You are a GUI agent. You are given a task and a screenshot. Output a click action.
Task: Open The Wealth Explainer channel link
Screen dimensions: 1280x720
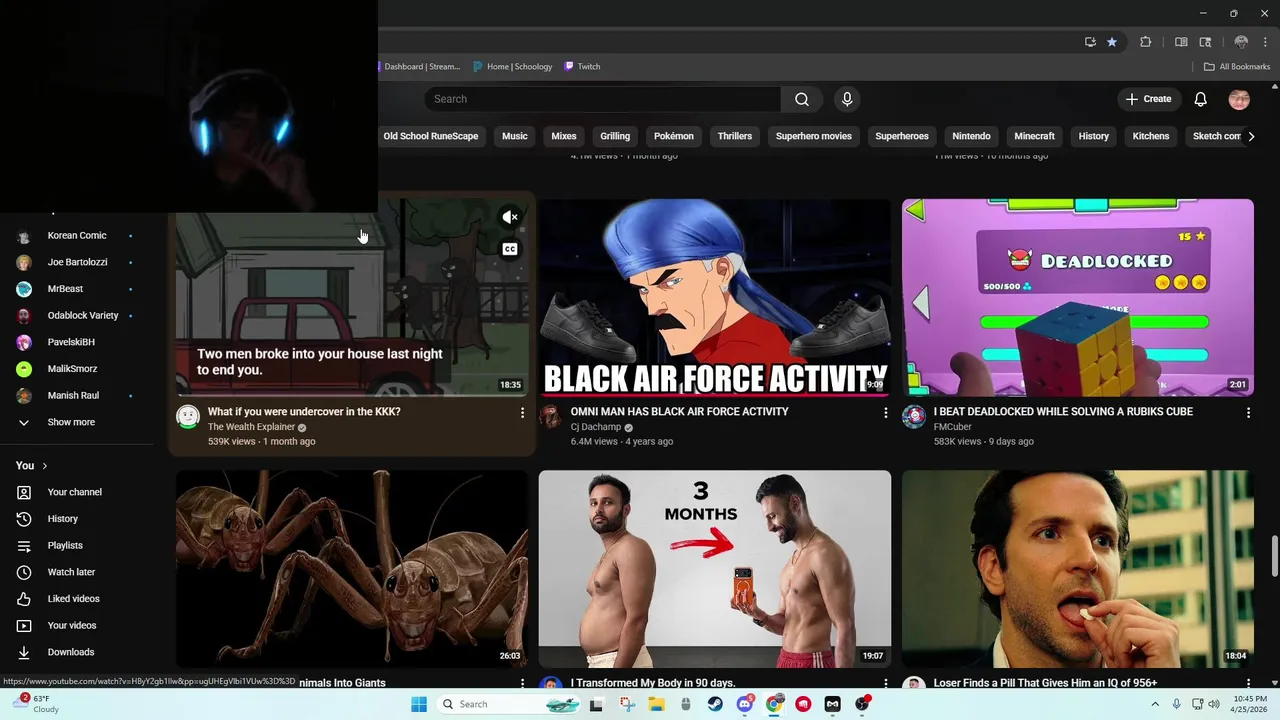coord(251,427)
